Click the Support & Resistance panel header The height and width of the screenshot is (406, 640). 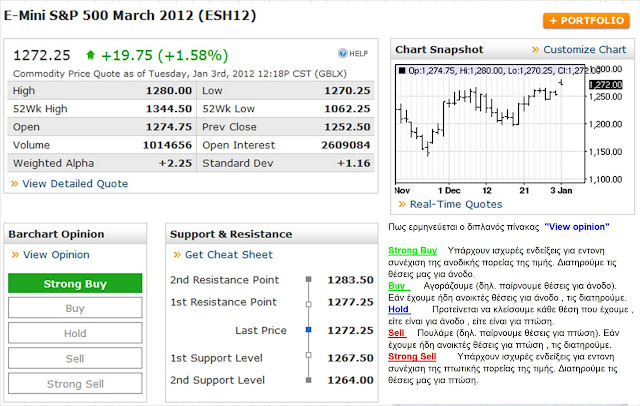[271, 234]
